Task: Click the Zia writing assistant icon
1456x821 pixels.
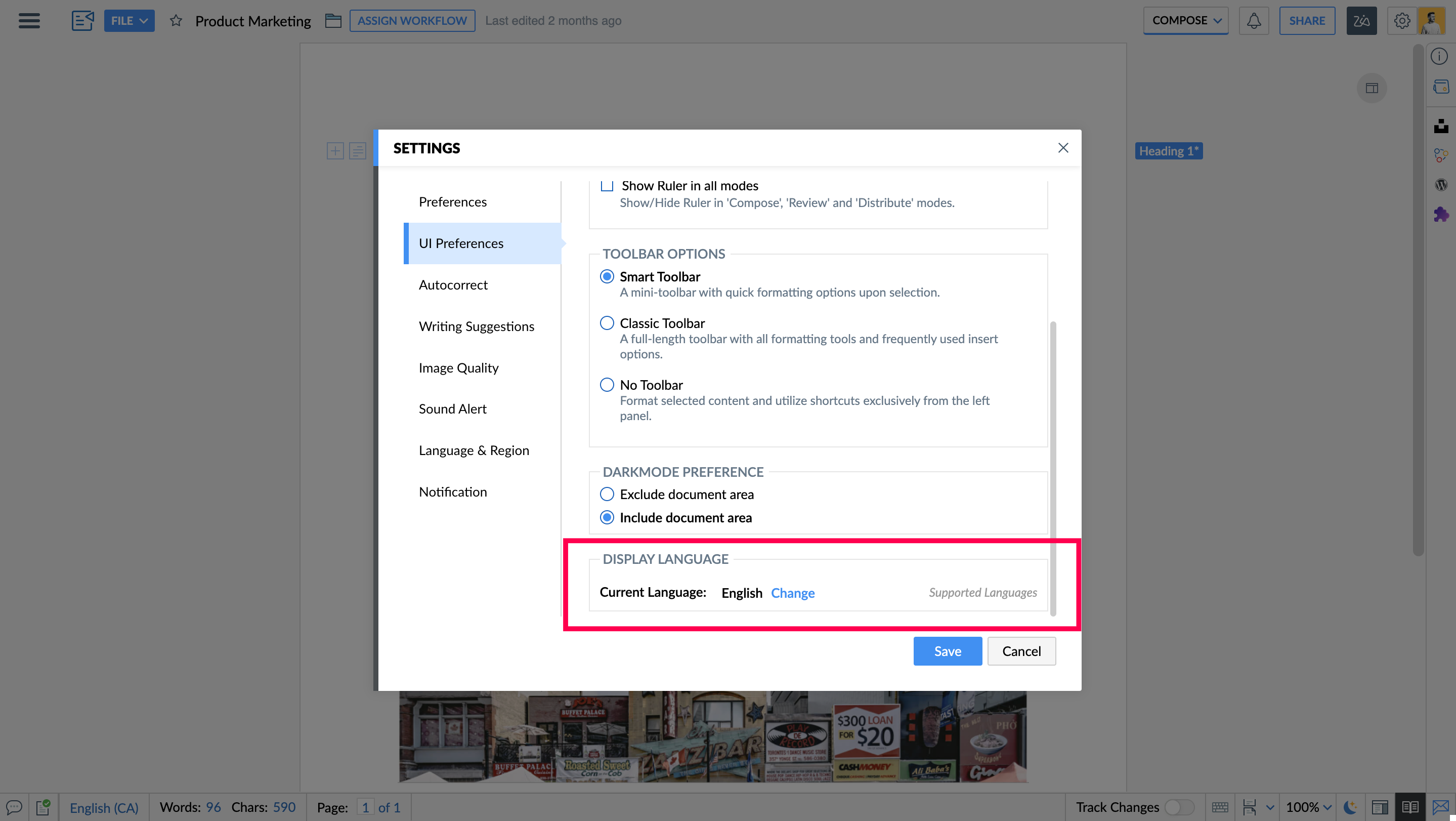Action: tap(1361, 21)
